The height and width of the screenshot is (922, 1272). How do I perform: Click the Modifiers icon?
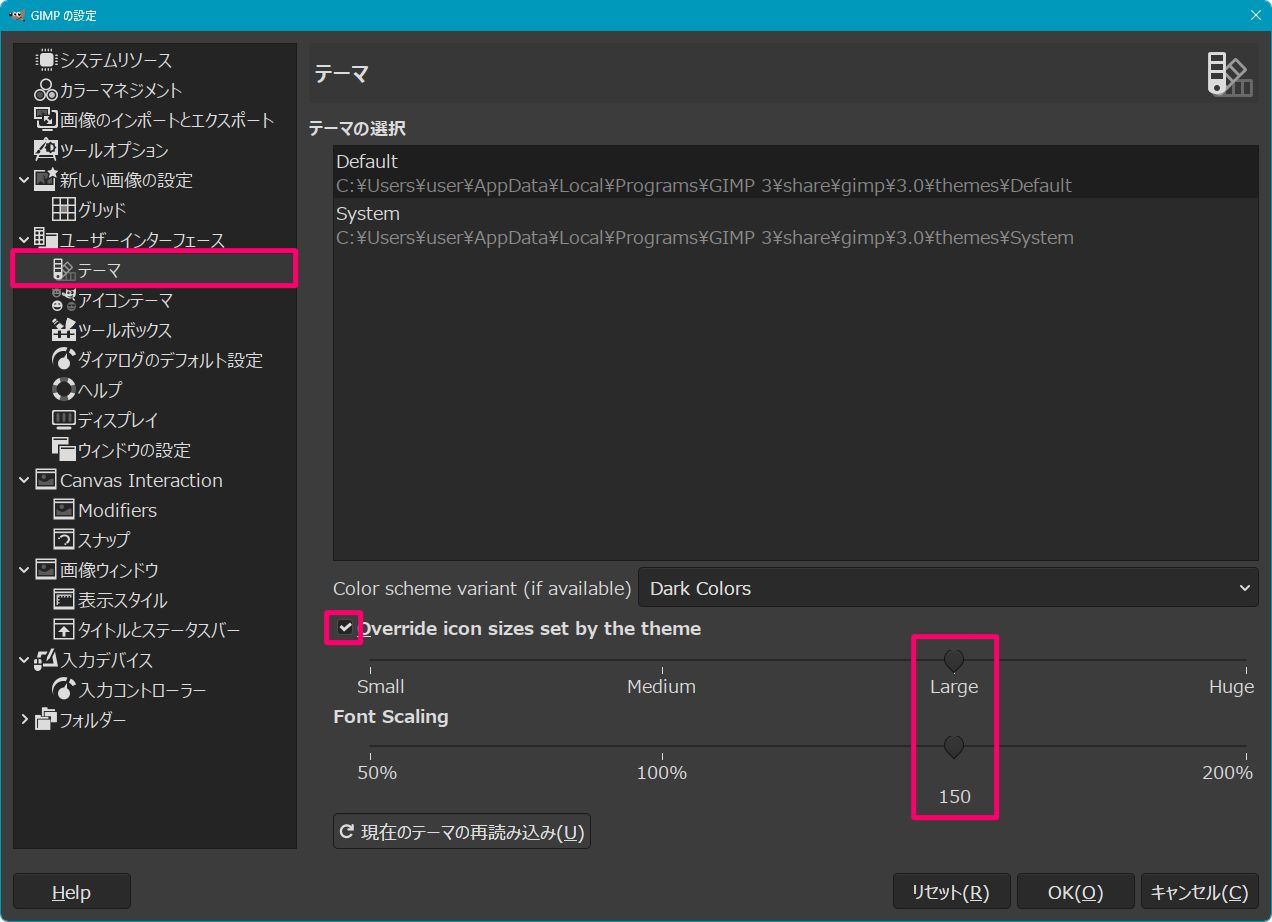click(x=64, y=510)
